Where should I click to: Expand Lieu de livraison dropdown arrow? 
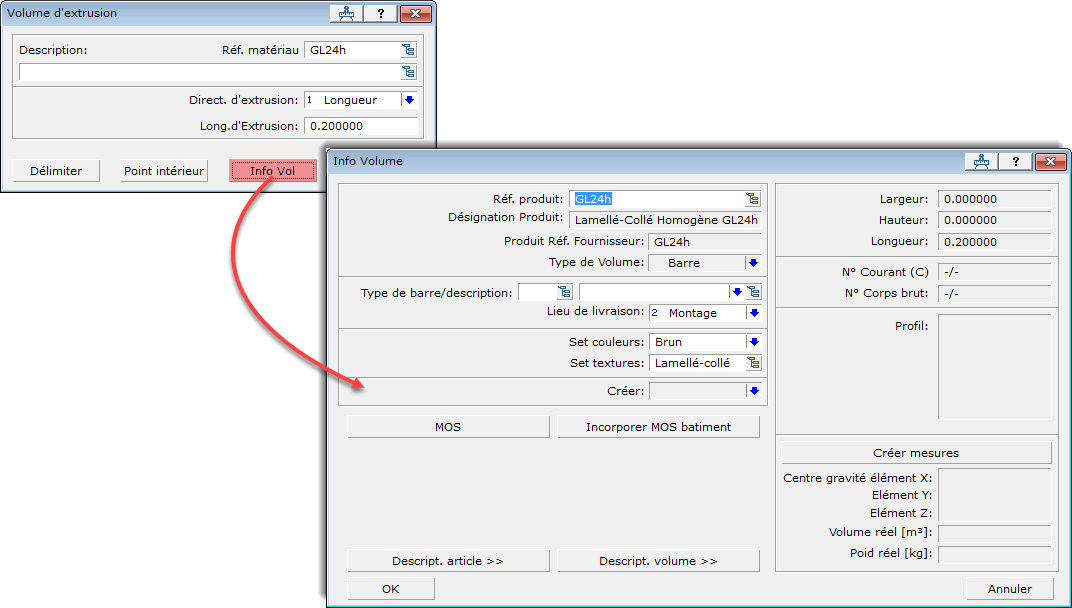point(753,313)
